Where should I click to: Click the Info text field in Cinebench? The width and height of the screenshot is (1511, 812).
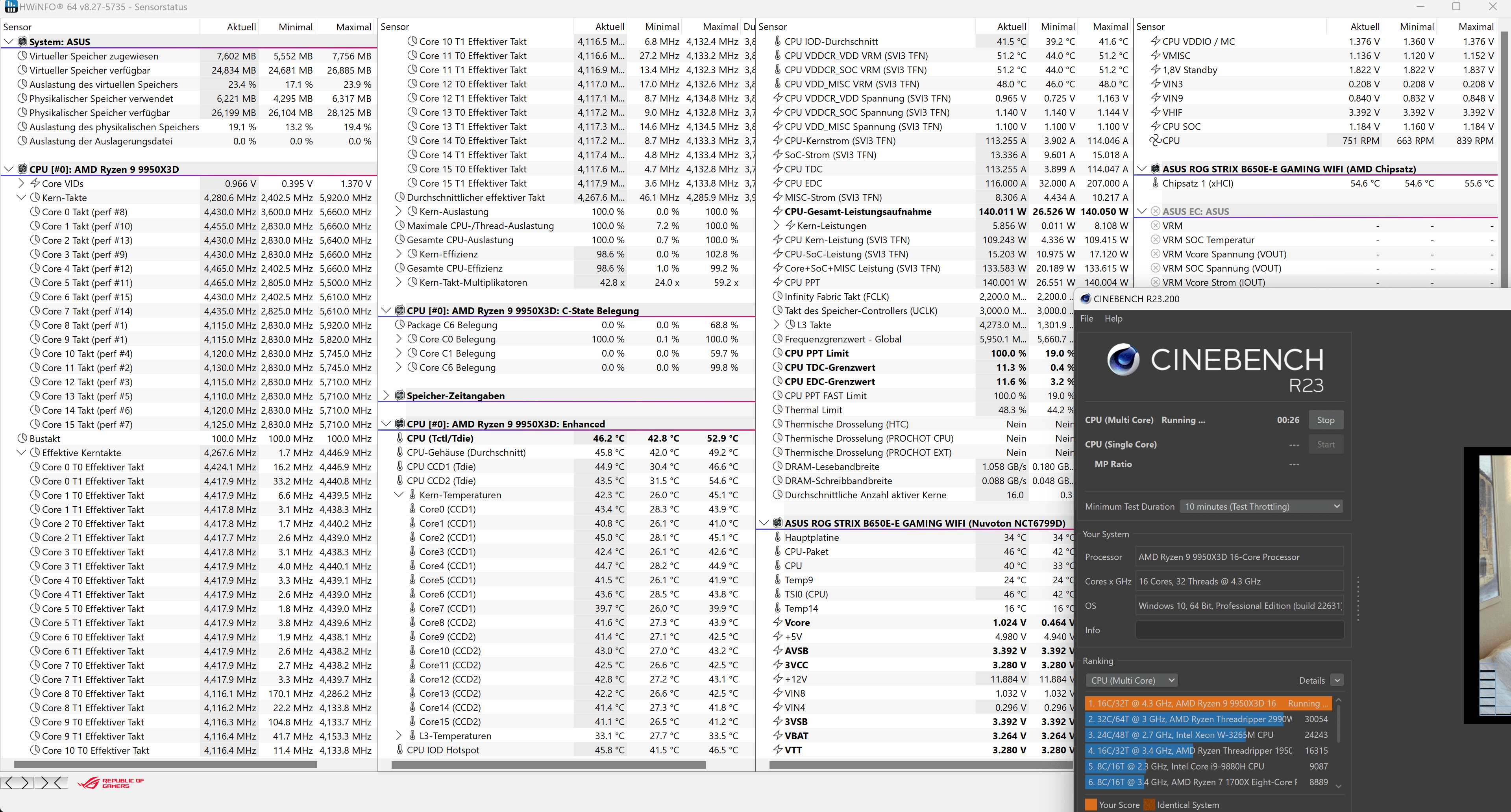[1239, 630]
